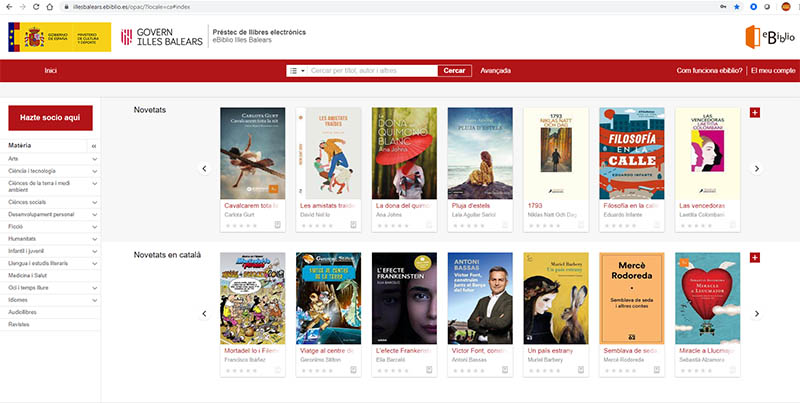The height and width of the screenshot is (403, 800).
Task: Expand the Ciència i tecnologia category
Action: coord(94,171)
